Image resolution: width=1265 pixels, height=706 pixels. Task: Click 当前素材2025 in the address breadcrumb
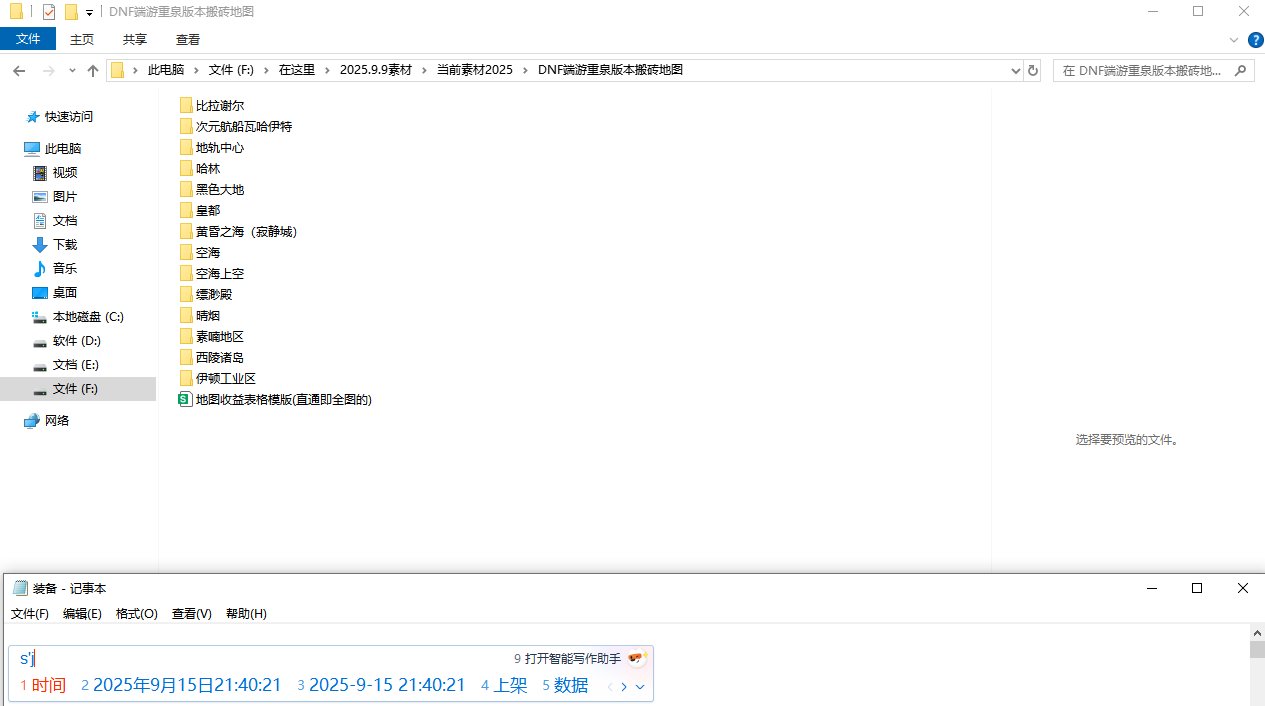474,70
